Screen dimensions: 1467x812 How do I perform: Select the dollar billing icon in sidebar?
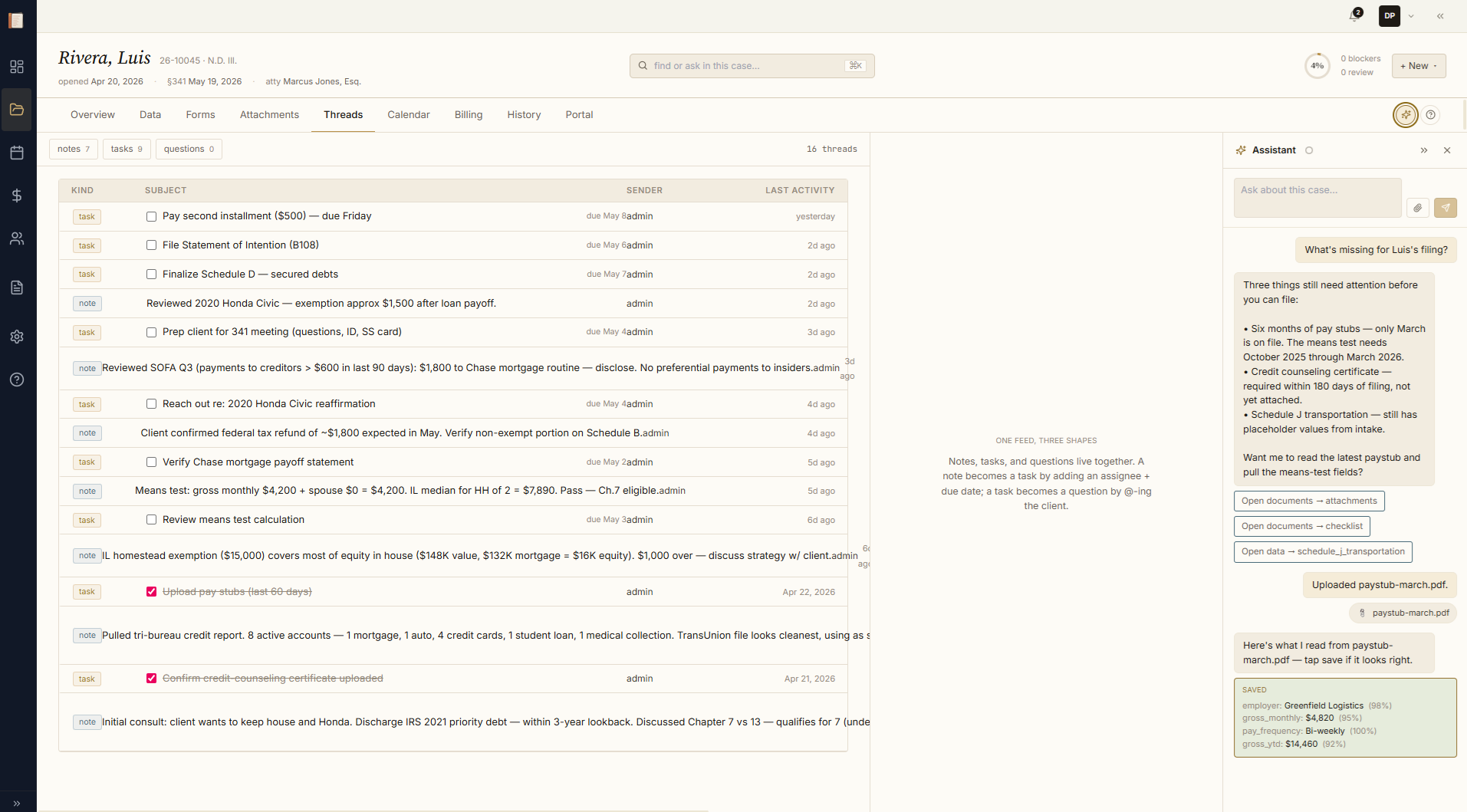tap(17, 196)
